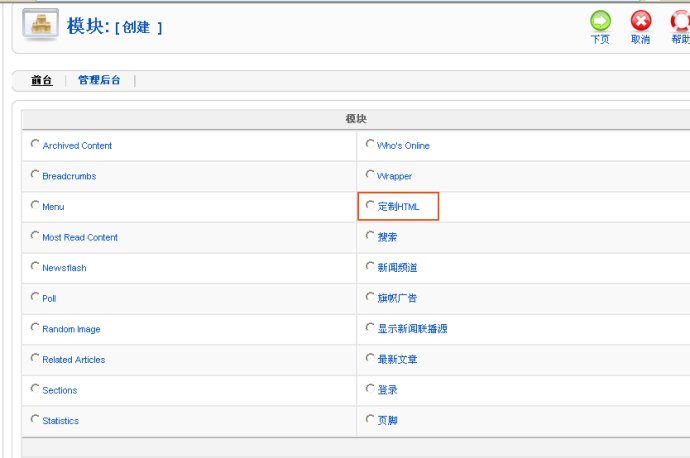Select the Menu radio button
The height and width of the screenshot is (458, 690).
pyautogui.click(x=35, y=205)
